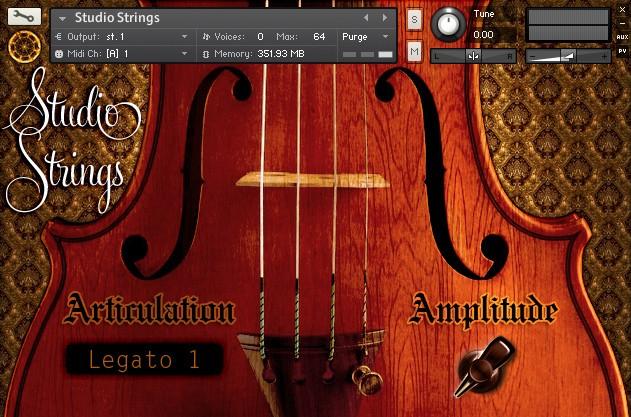Click the AUX button

(622, 37)
